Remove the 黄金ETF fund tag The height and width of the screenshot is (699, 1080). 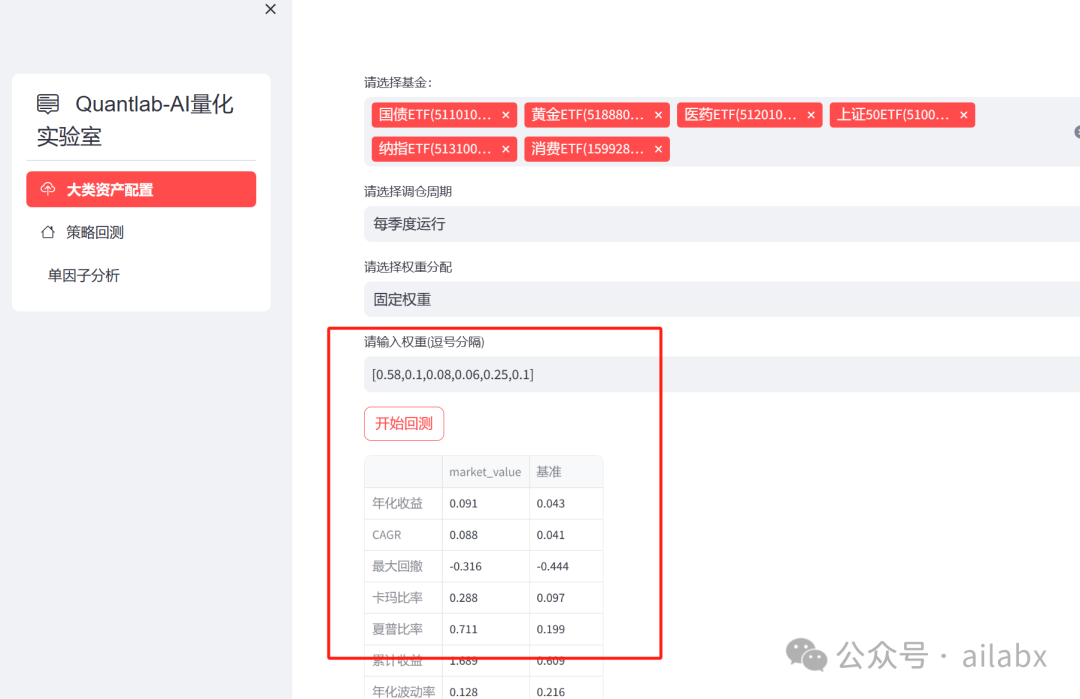coord(658,114)
